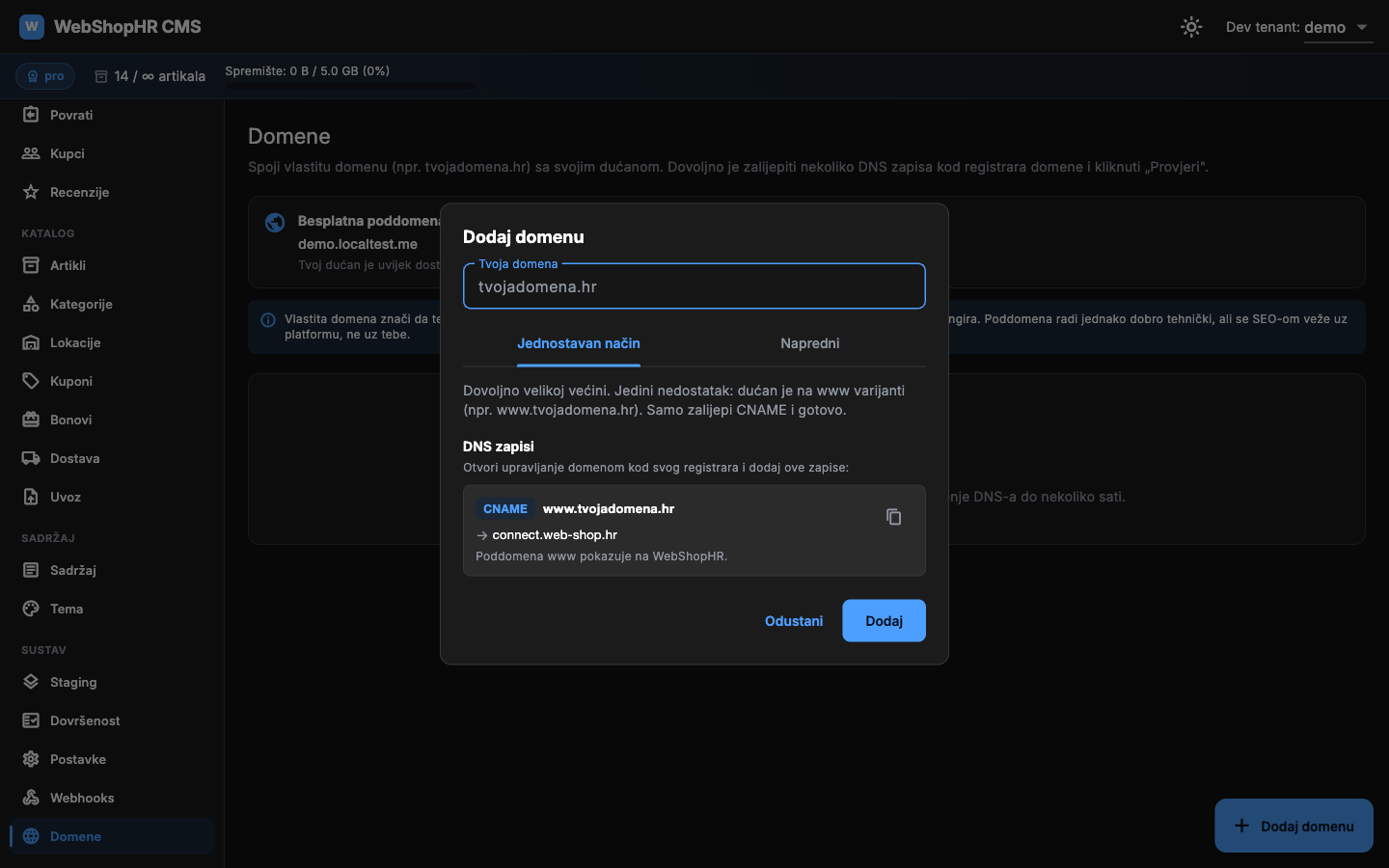The height and width of the screenshot is (868, 1389).
Task: Open Kategorije in the sidebar
Action: click(x=112, y=304)
